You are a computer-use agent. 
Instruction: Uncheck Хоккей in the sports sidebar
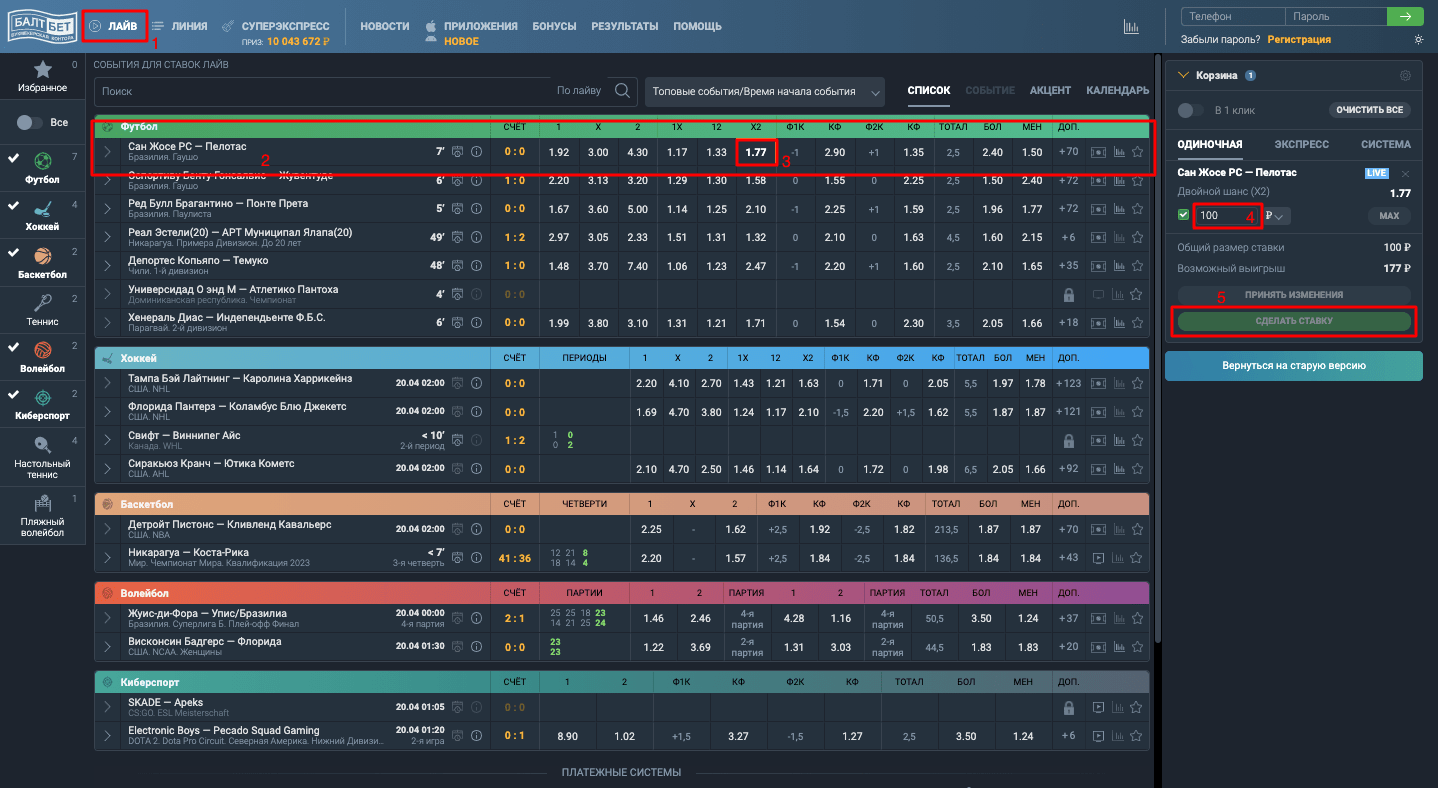click(13, 206)
